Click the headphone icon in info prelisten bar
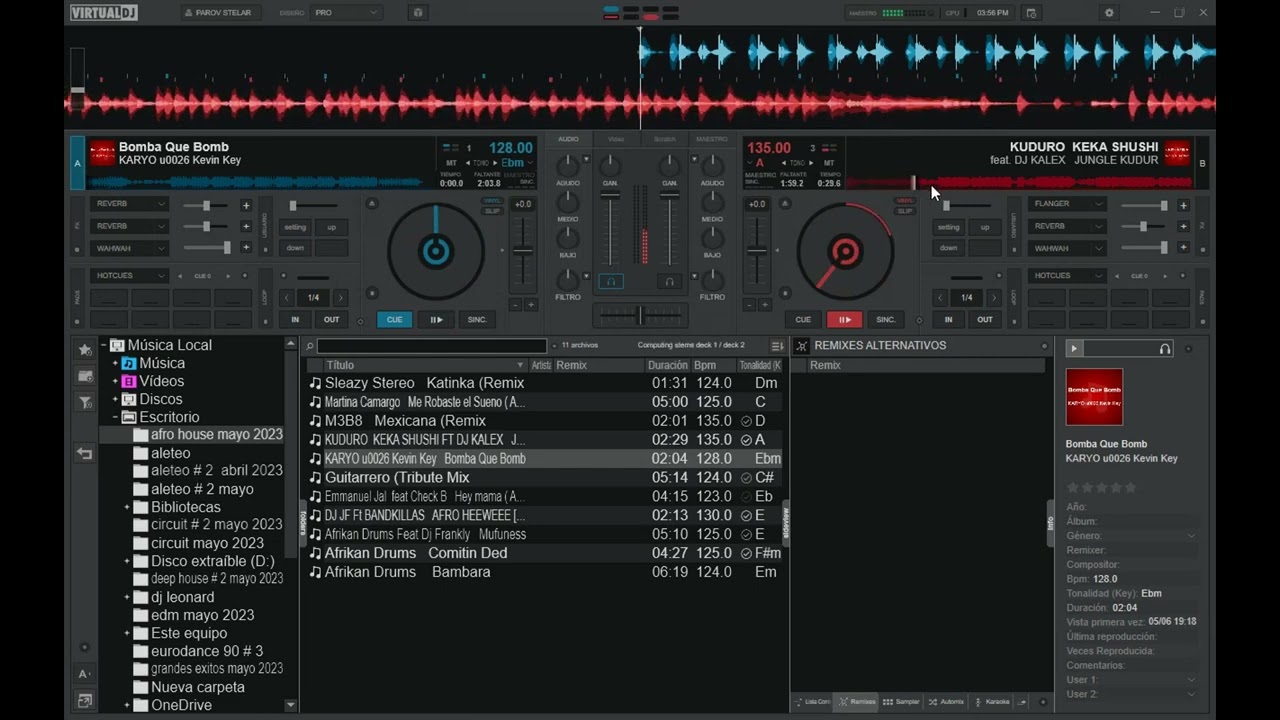1280x720 pixels. 1165,349
